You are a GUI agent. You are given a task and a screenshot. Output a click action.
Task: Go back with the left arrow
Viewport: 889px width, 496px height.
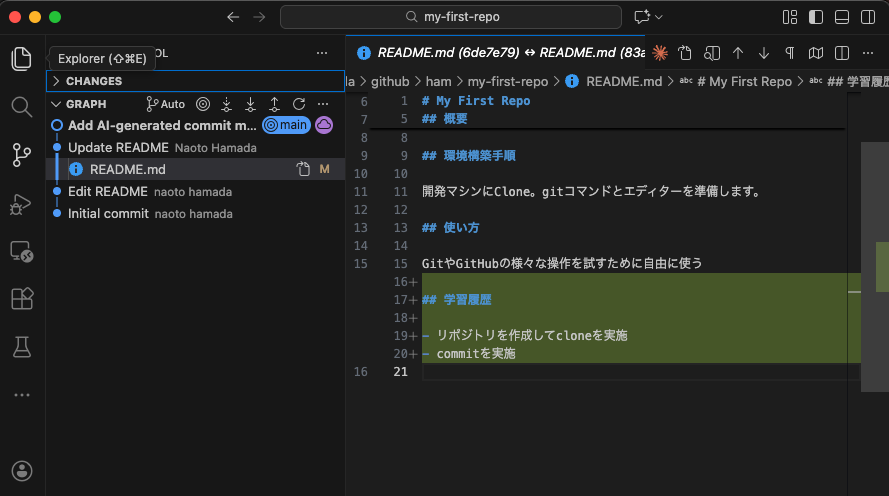tap(233, 17)
